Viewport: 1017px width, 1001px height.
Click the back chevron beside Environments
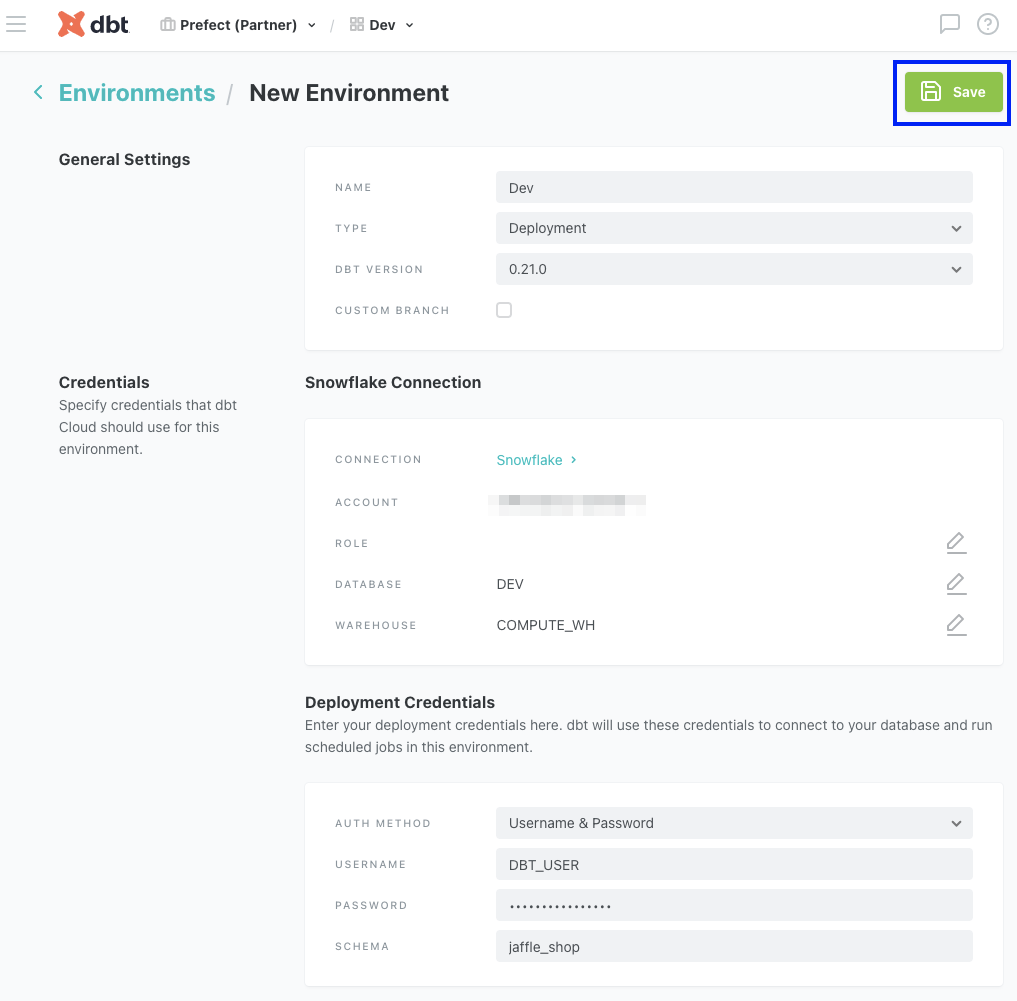click(38, 93)
